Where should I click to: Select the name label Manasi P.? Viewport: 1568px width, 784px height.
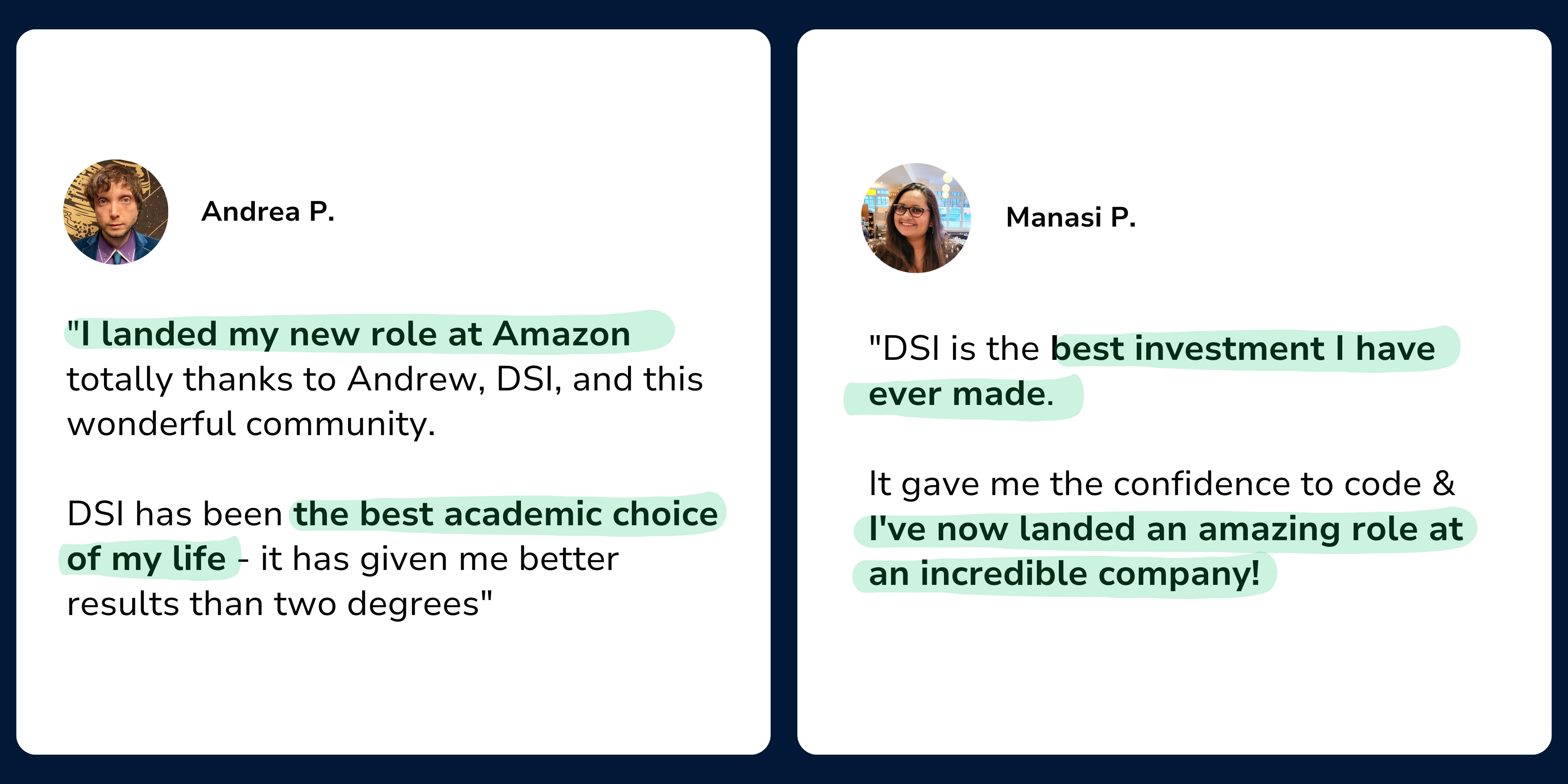1071,217
